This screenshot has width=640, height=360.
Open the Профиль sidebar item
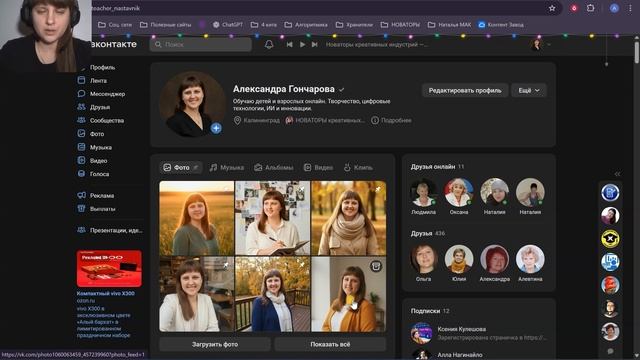102,67
